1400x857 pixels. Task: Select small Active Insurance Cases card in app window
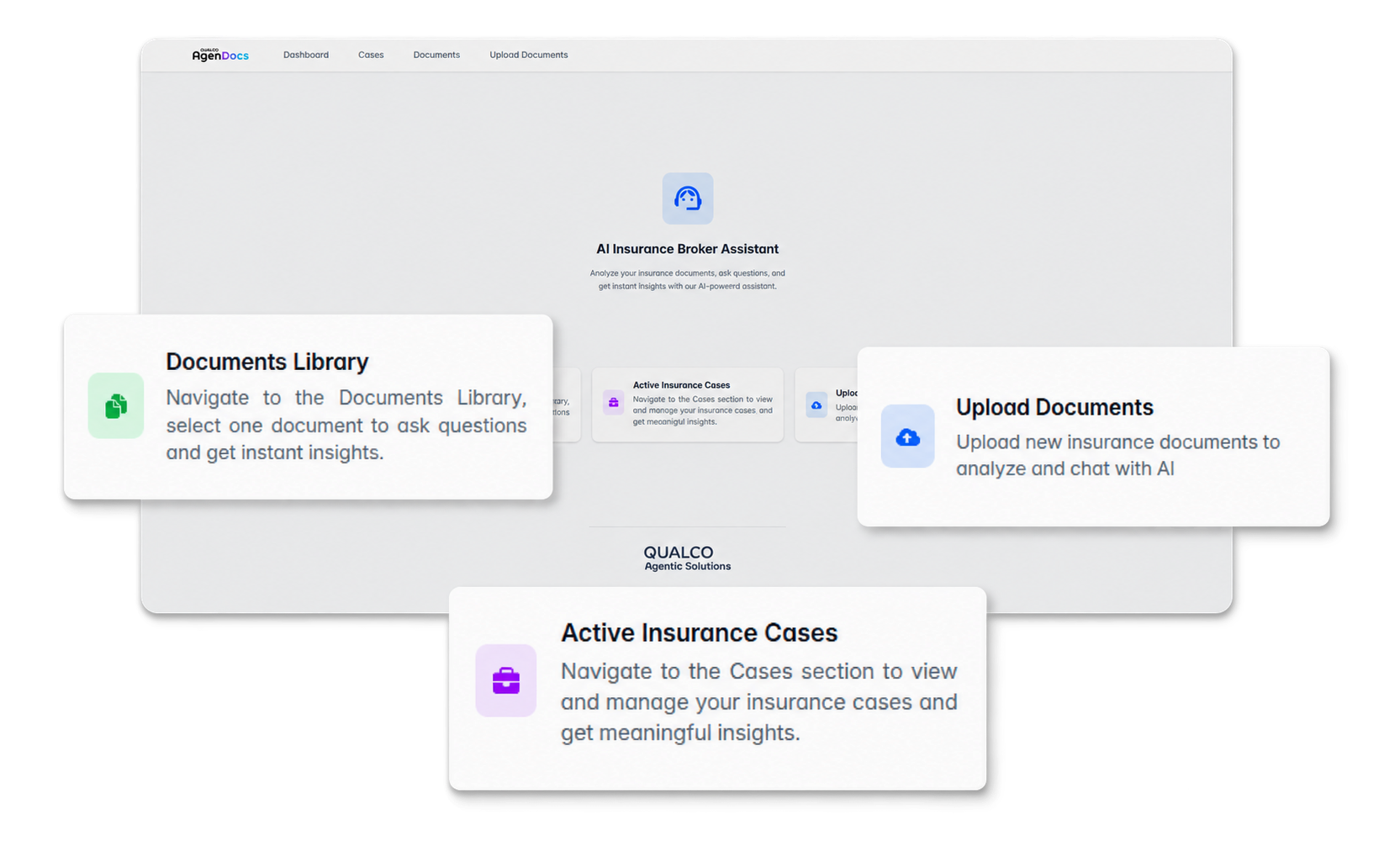tap(688, 405)
